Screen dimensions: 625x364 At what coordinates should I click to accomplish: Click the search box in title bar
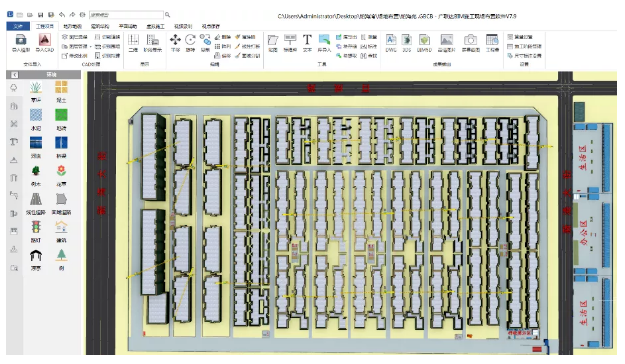(126, 15)
